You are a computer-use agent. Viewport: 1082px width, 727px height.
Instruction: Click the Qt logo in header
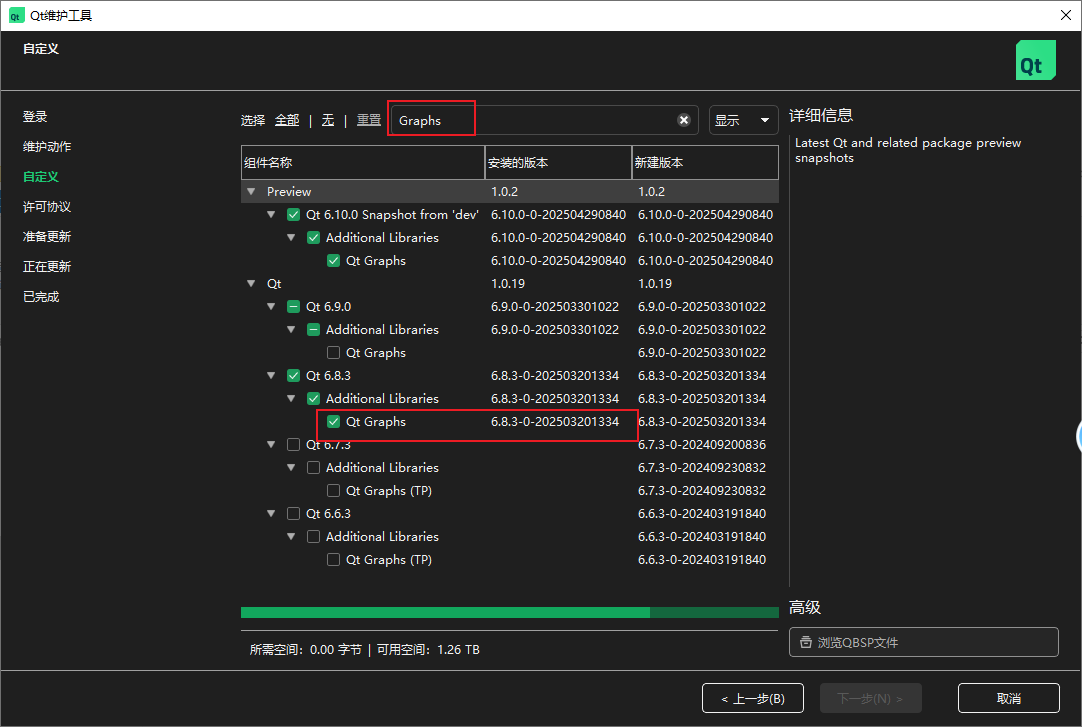coord(1035,61)
